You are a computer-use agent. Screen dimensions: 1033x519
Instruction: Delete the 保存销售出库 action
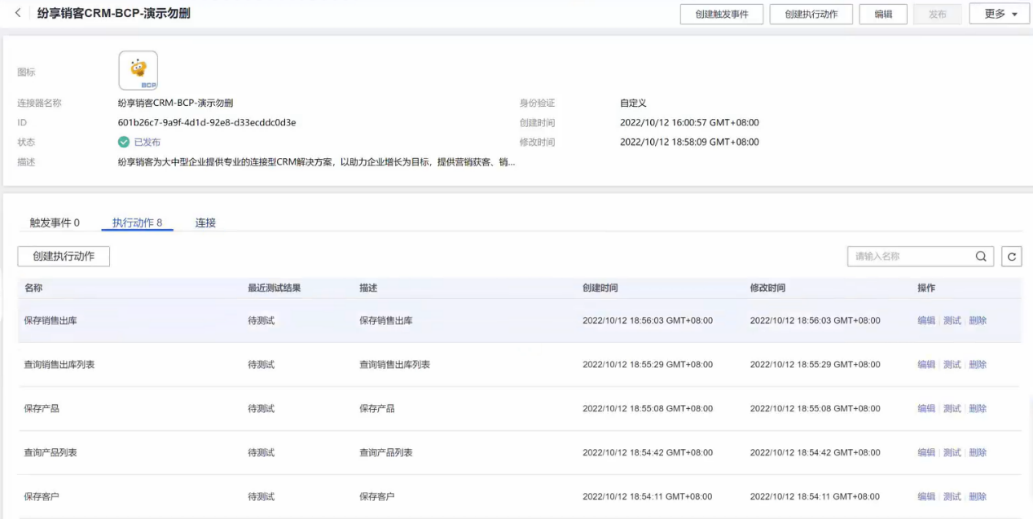tap(978, 321)
